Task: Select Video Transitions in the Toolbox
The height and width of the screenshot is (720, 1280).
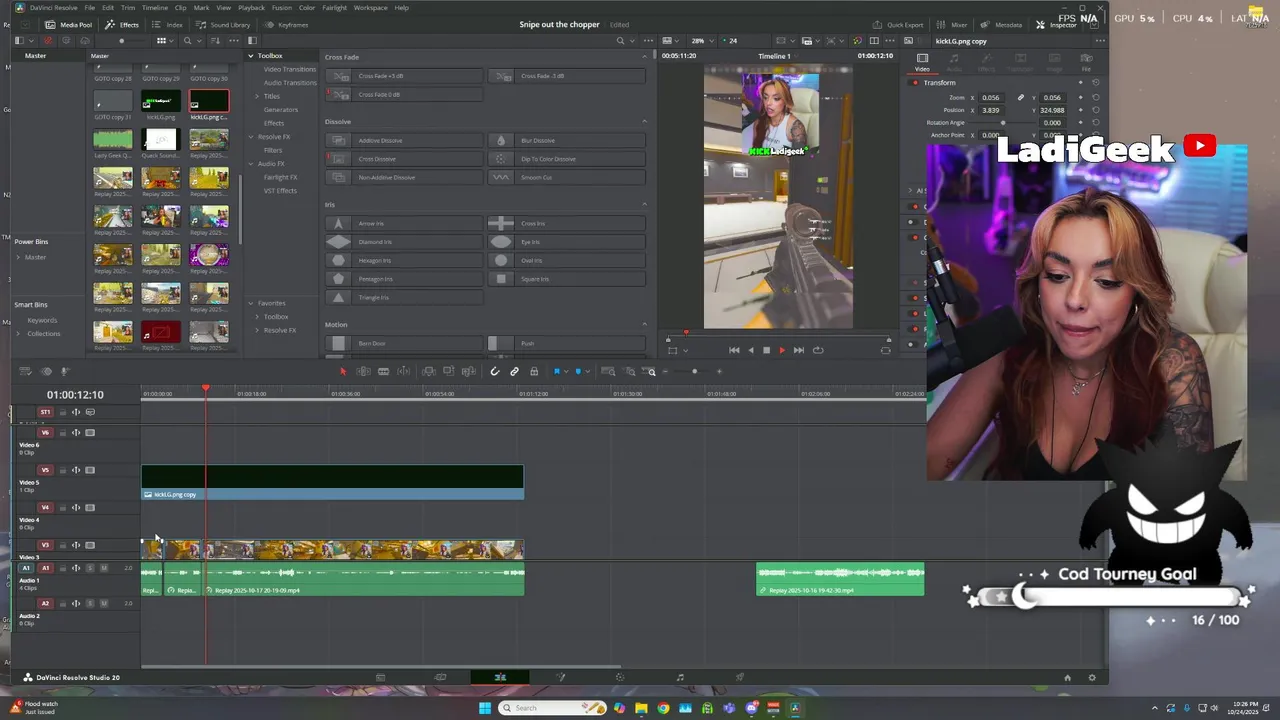Action: [289, 69]
